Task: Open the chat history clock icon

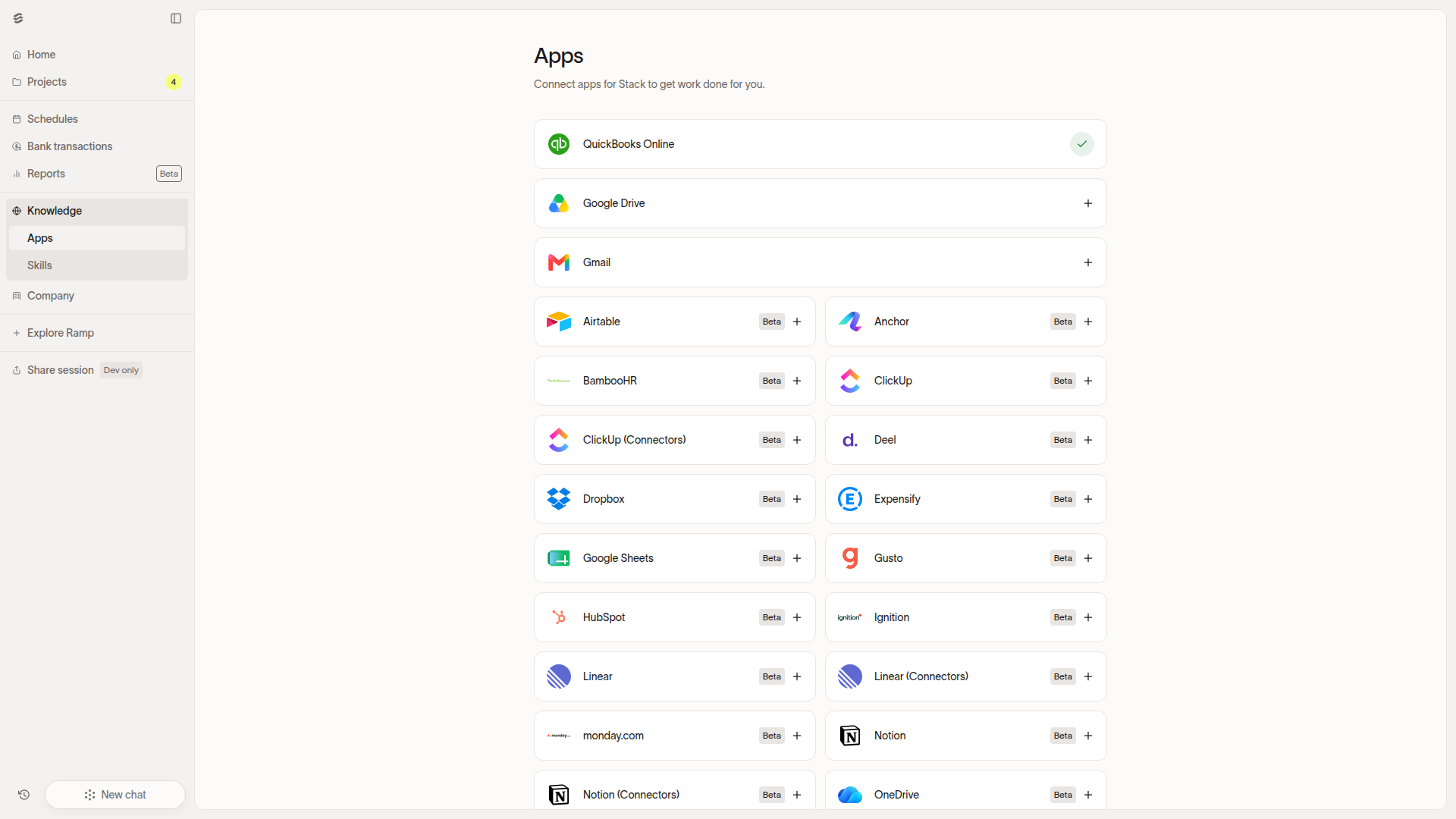Action: point(24,795)
